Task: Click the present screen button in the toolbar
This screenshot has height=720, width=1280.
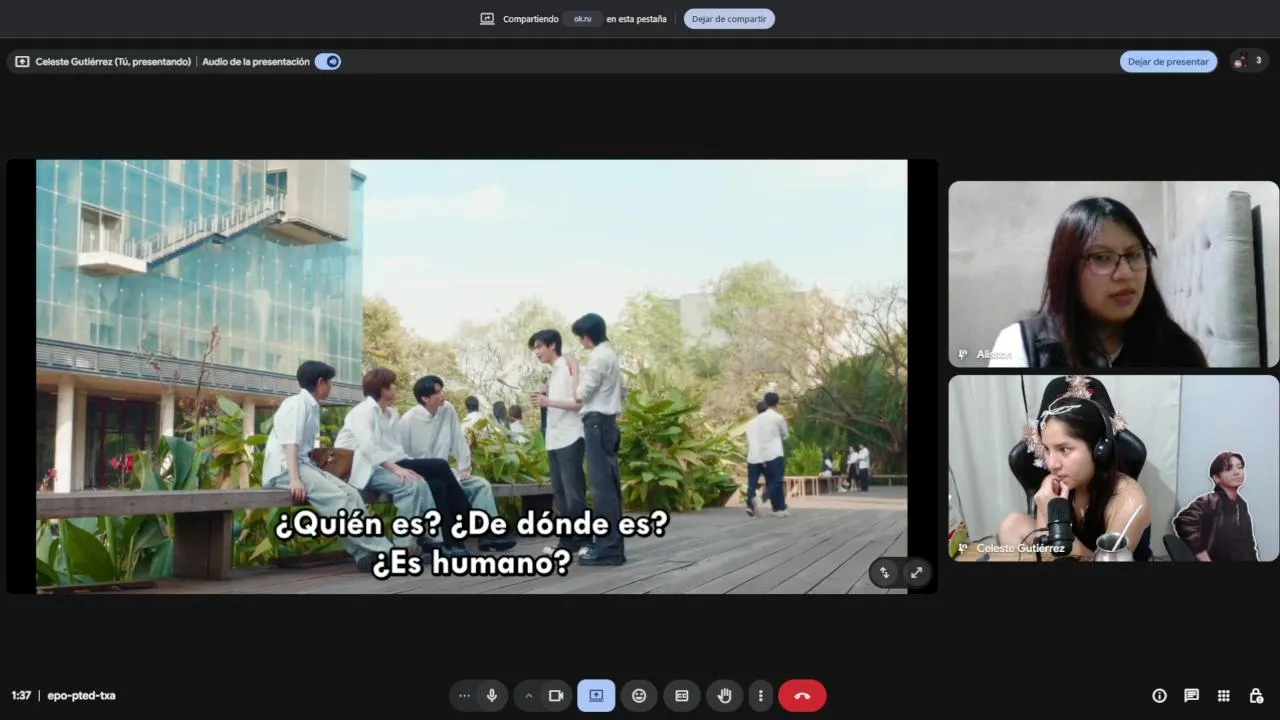Action: coord(596,696)
